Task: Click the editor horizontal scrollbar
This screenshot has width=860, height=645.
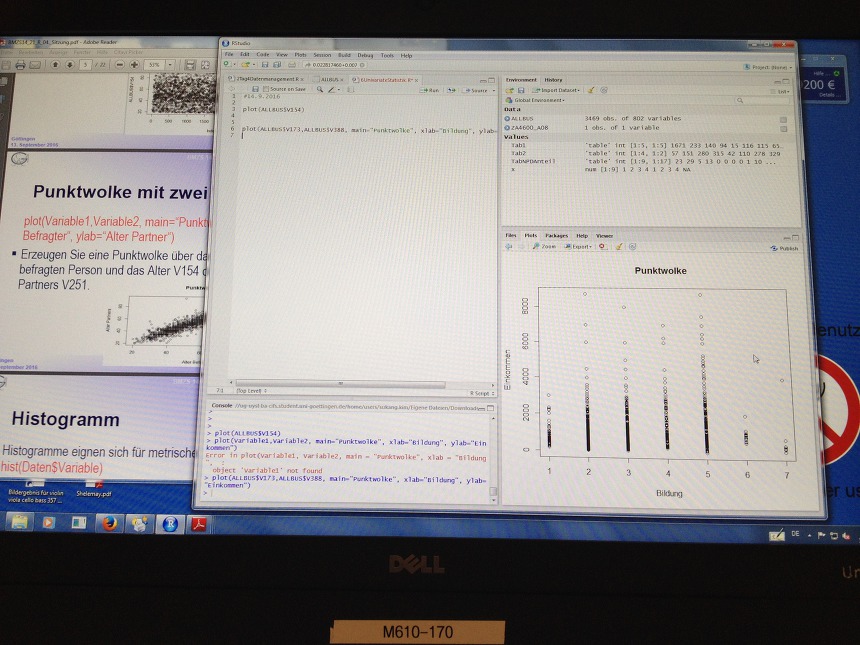Action: point(340,384)
